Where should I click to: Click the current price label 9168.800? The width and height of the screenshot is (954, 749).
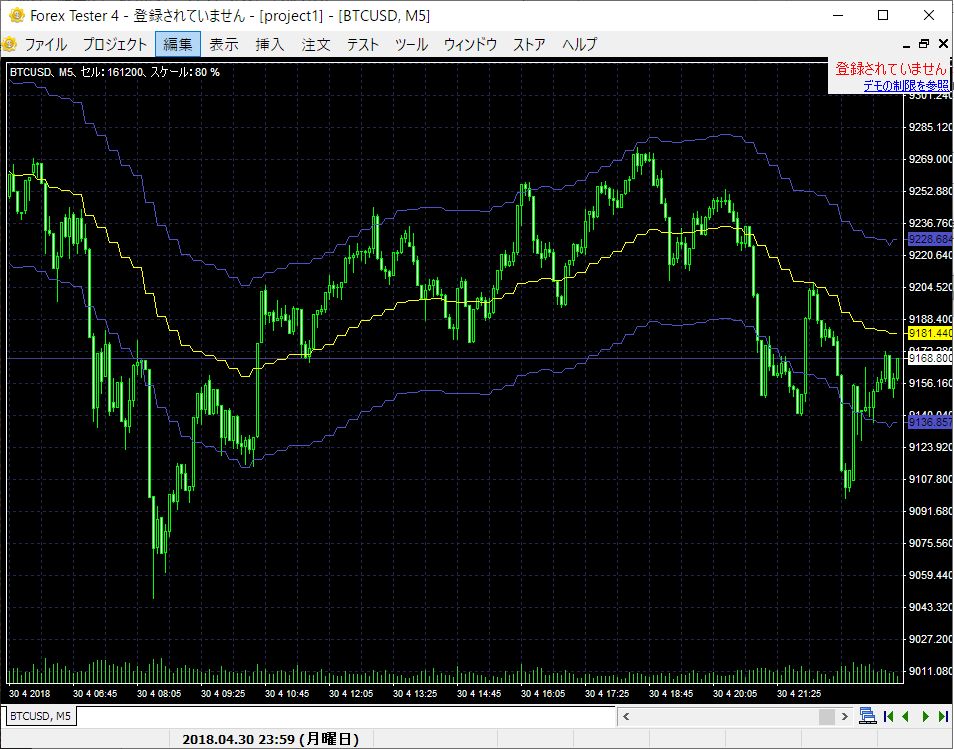pyautogui.click(x=930, y=358)
